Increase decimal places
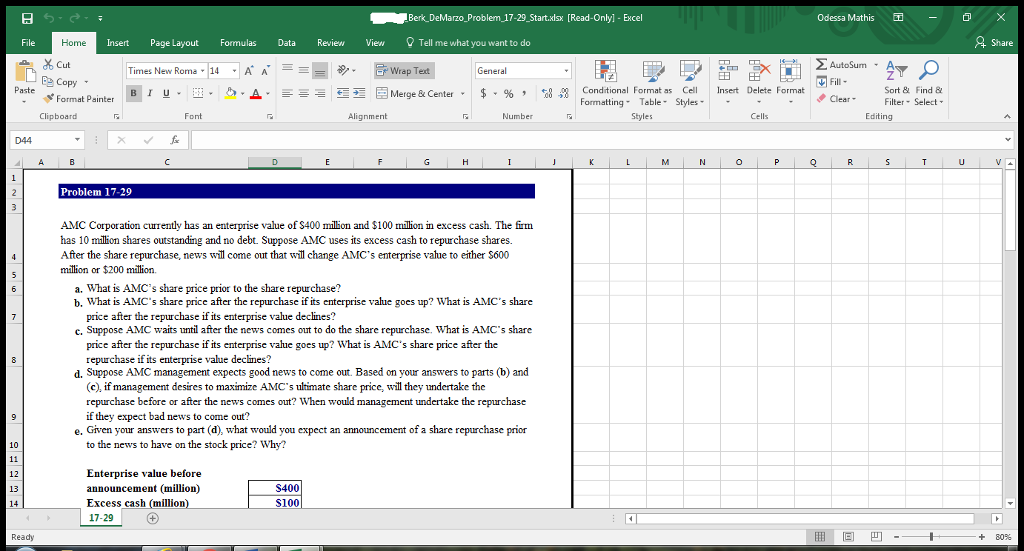The height and width of the screenshot is (551, 1024). [547, 93]
